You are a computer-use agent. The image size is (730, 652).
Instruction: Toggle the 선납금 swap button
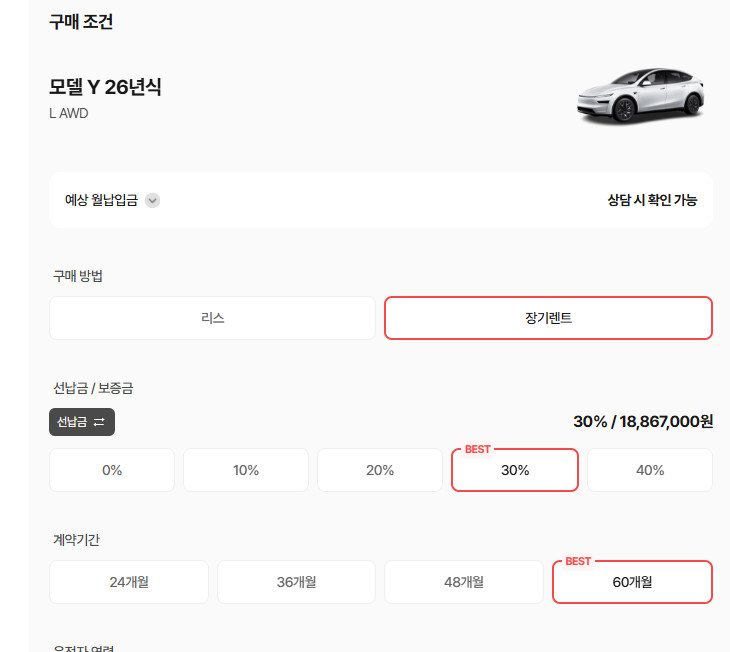point(82,422)
